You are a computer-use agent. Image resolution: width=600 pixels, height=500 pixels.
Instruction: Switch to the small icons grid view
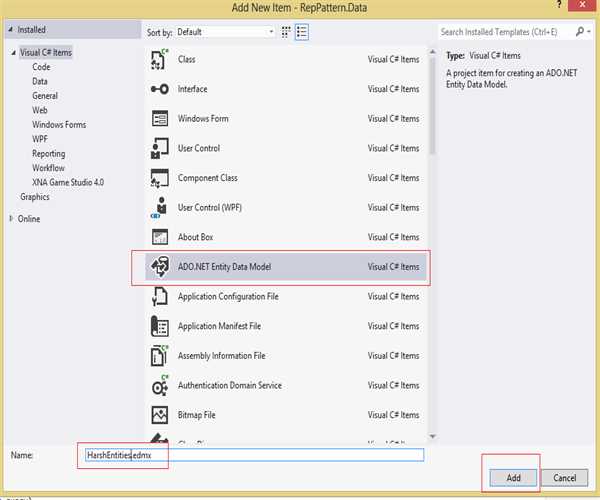[x=287, y=32]
